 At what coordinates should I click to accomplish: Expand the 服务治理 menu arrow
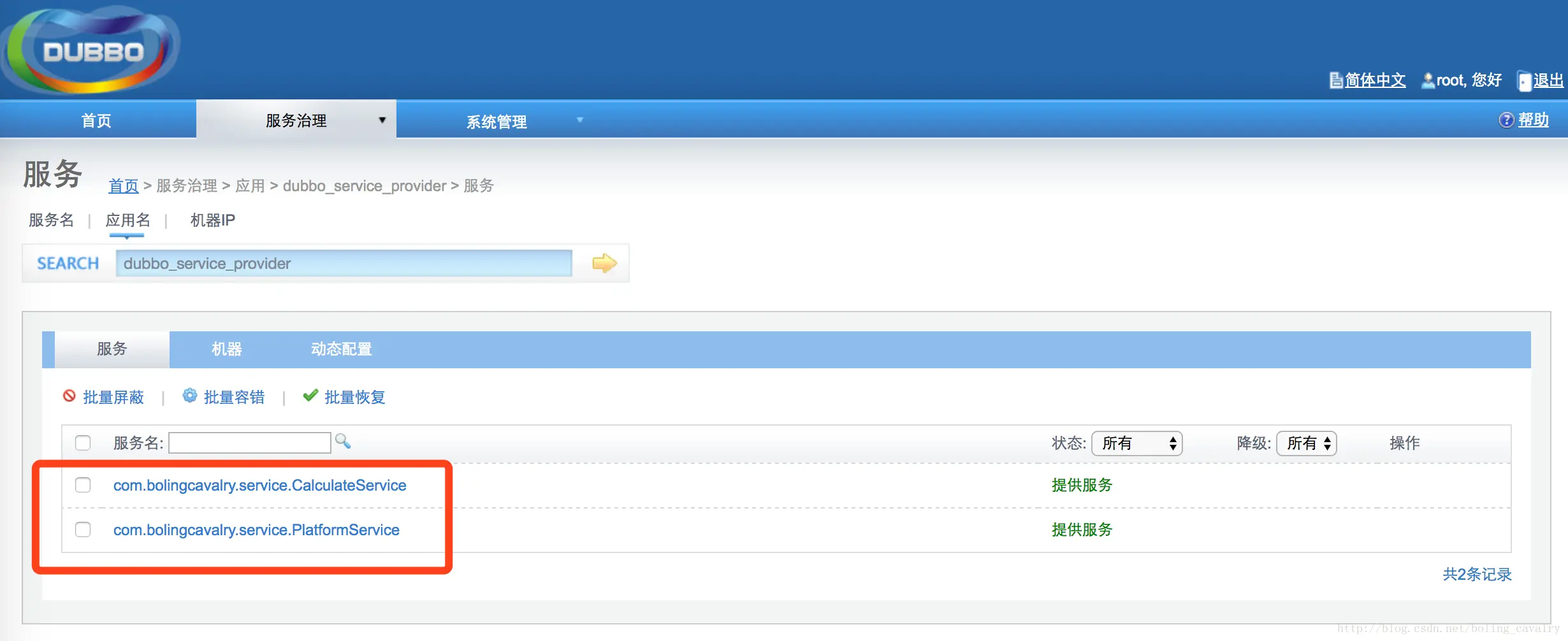click(382, 120)
